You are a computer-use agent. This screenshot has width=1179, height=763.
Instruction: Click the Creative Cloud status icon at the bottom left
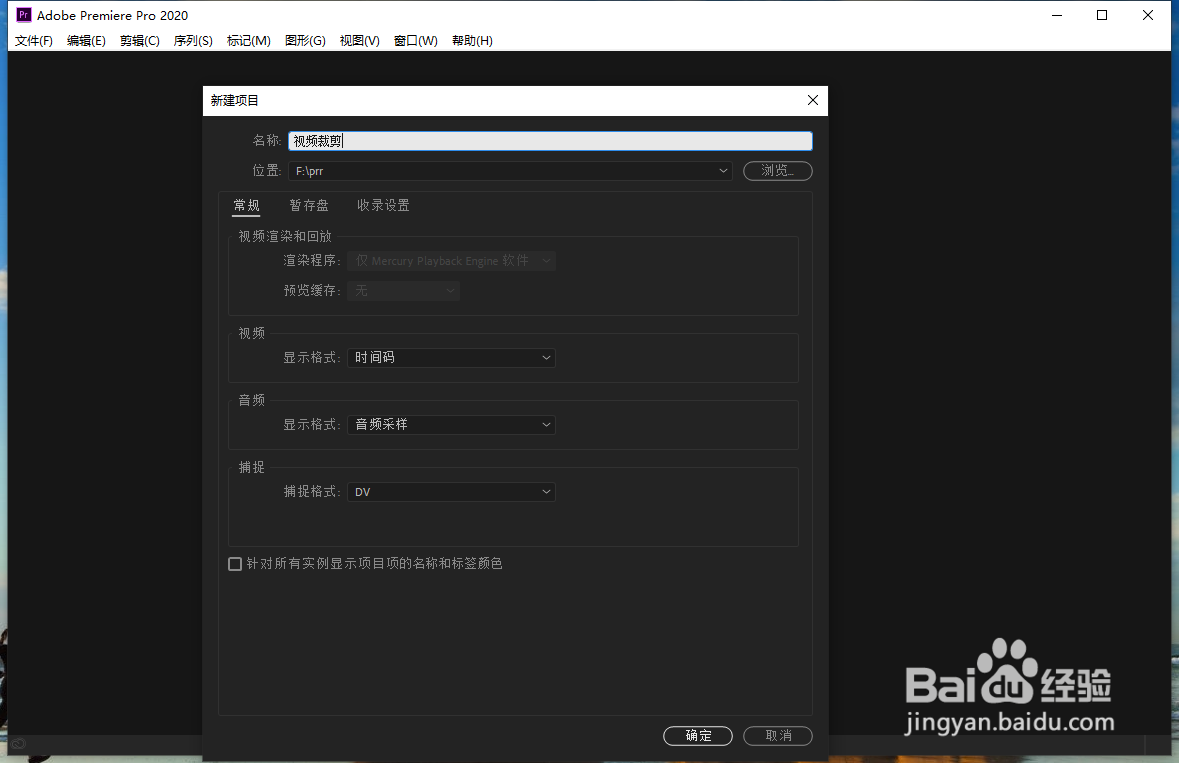click(18, 743)
